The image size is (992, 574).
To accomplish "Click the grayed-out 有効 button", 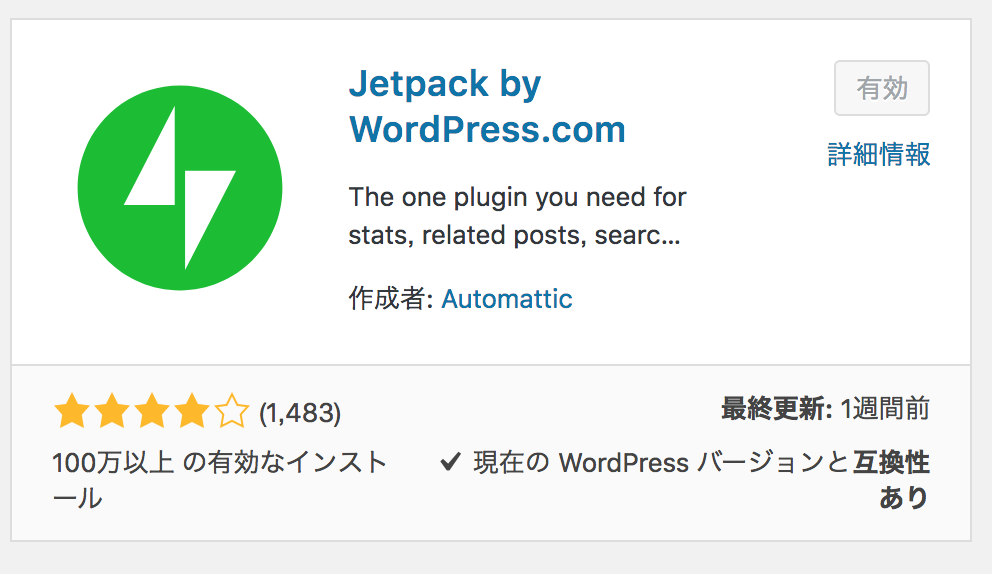I will pyautogui.click(x=882, y=88).
